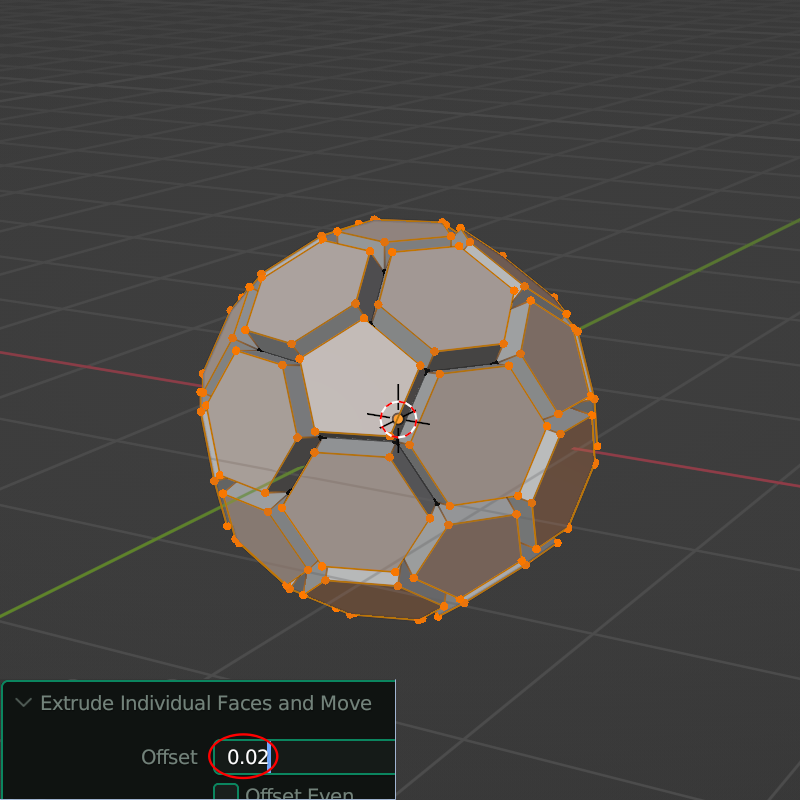Click the Offset value field showing 0.02
Viewport: 800px width, 800px height.
pos(305,757)
